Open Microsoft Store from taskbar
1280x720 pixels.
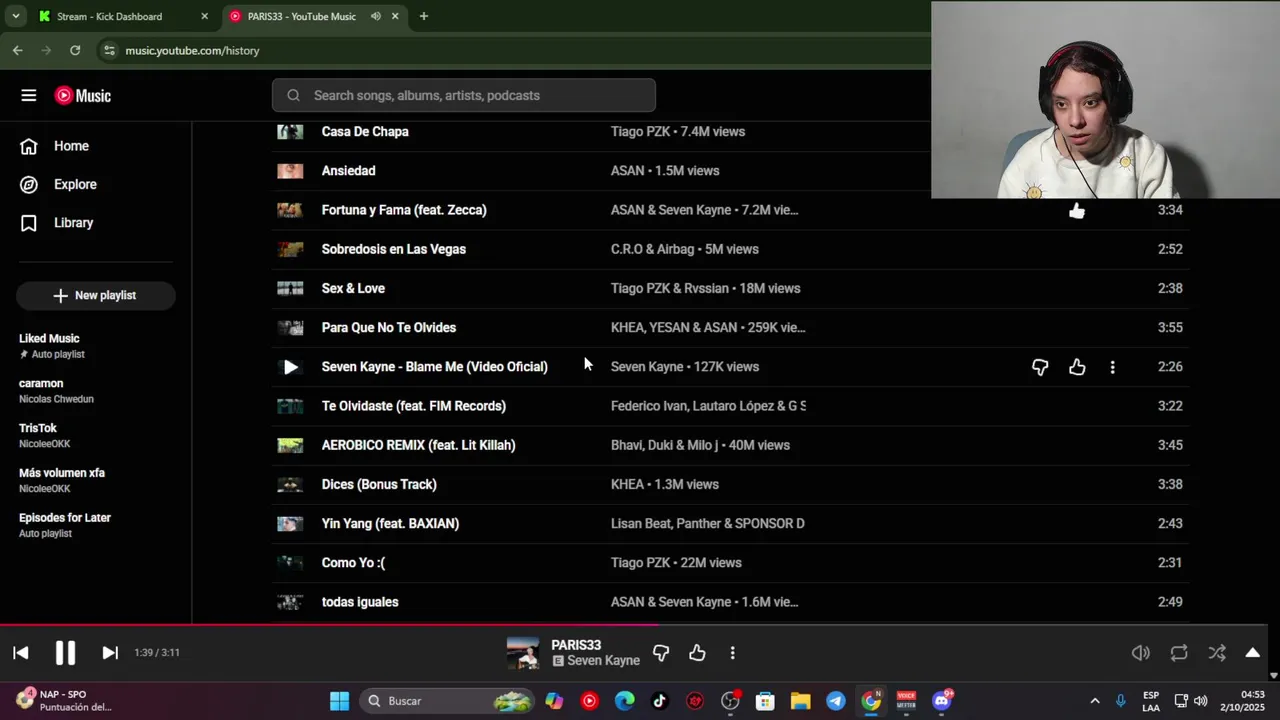click(x=765, y=701)
